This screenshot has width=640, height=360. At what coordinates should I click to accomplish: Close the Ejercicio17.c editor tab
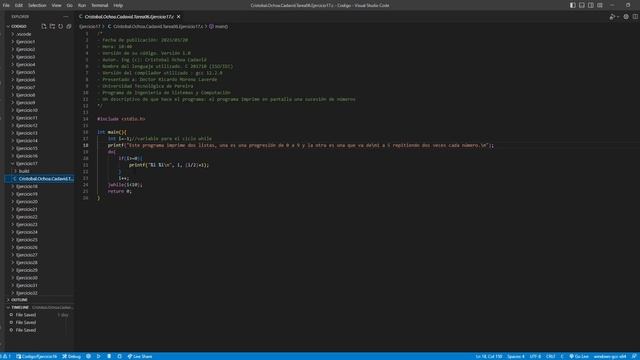178,17
